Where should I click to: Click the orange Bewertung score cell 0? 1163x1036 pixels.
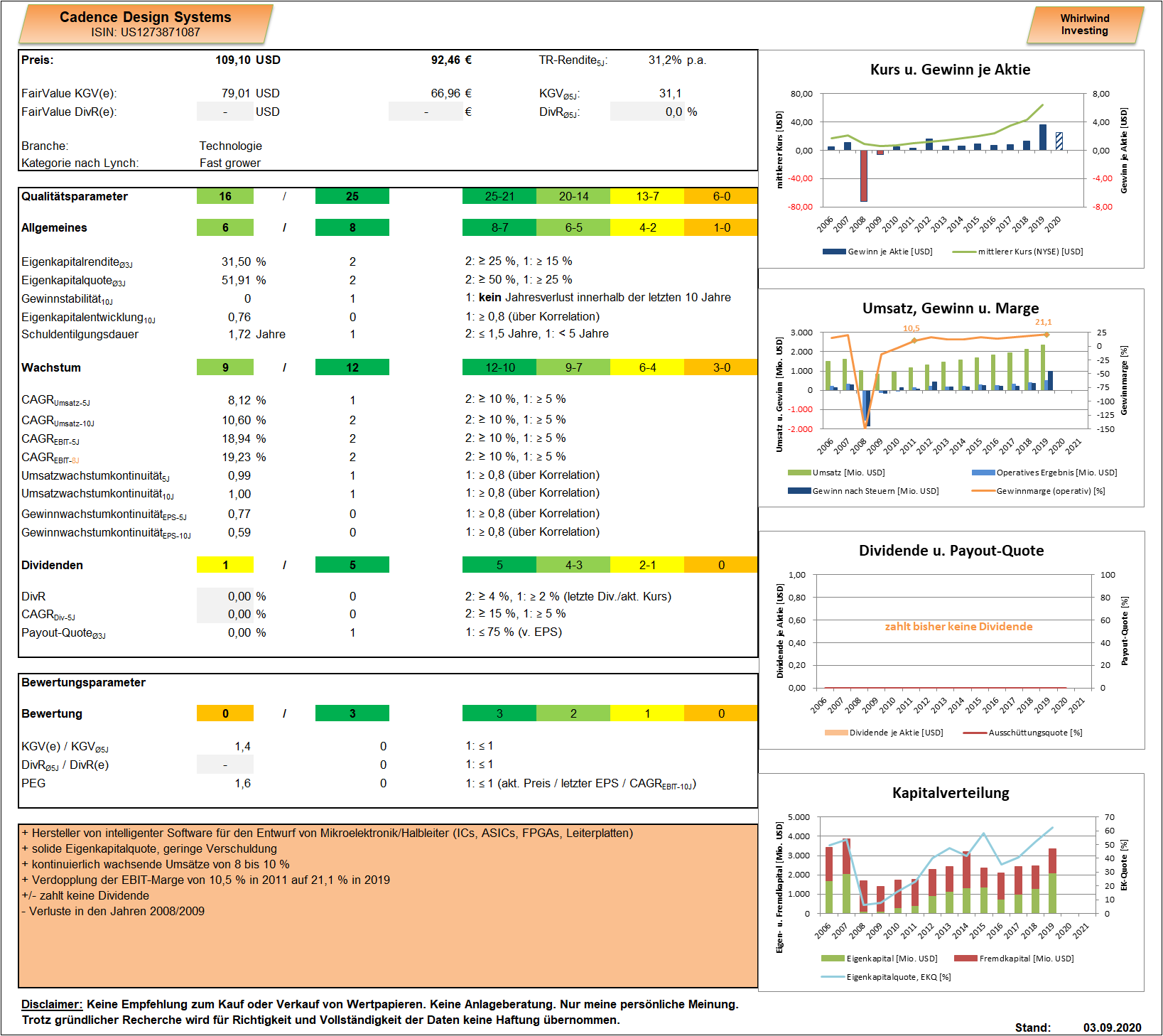[x=225, y=713]
